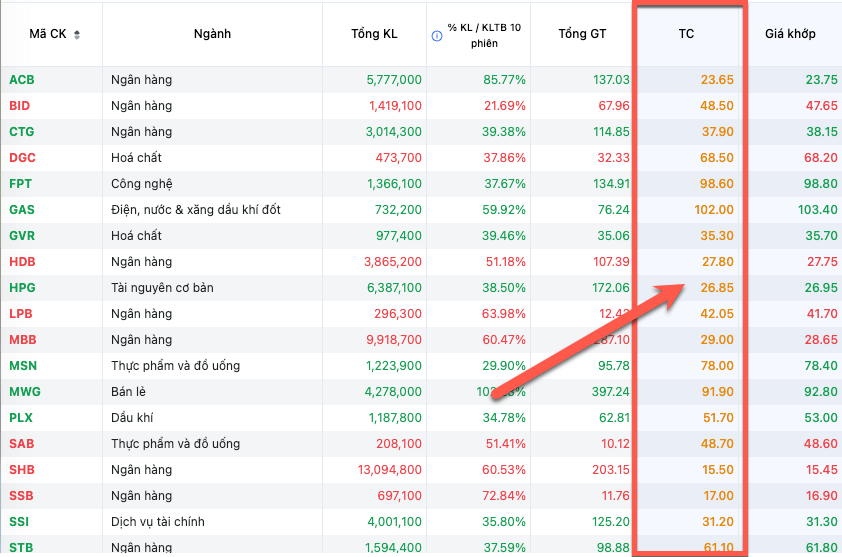Sort by the Mã CK column arrows
Viewport: 842px width, 557px height.
tap(77, 35)
